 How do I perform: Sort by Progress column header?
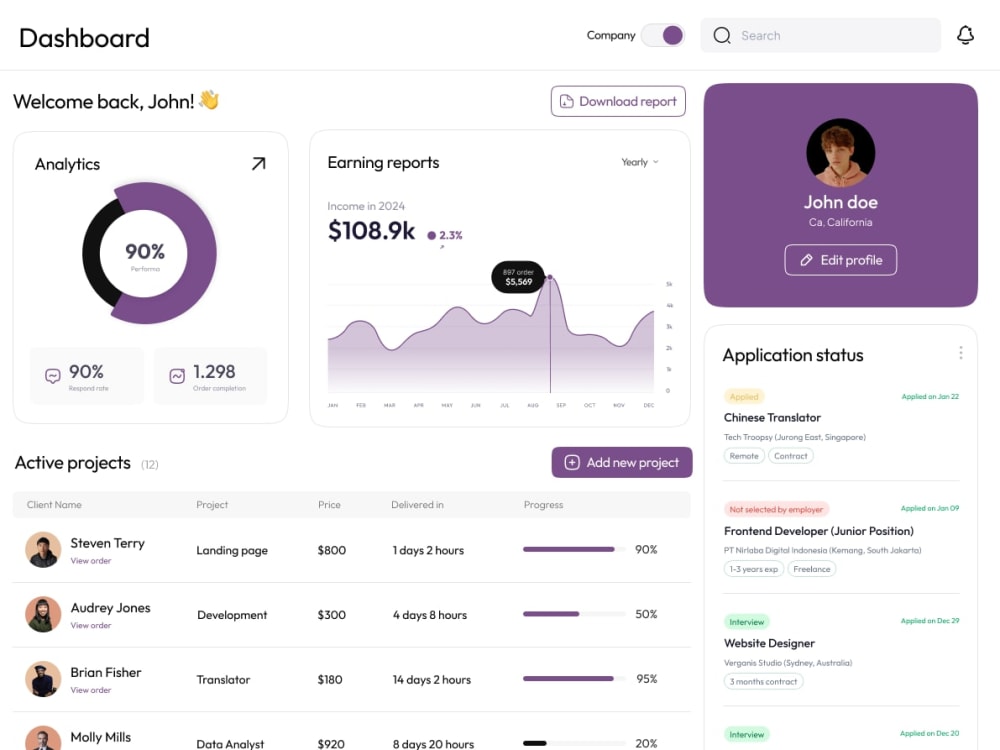pyautogui.click(x=543, y=504)
